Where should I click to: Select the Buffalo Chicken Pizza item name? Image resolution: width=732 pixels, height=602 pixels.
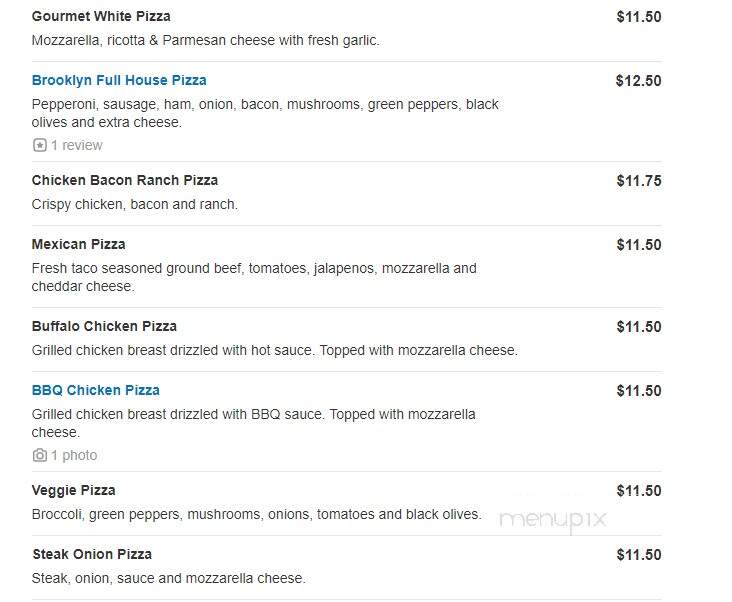point(104,326)
